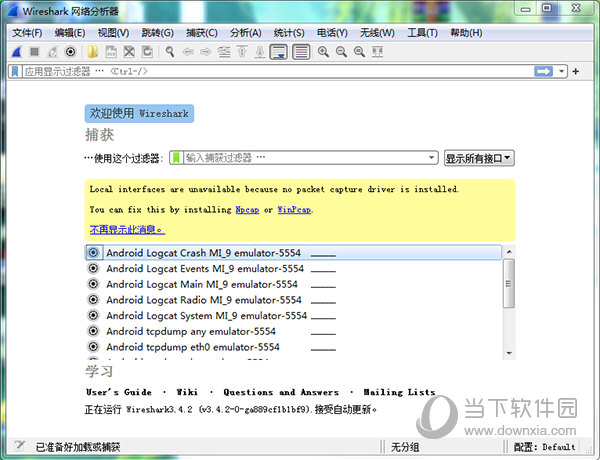The image size is (600, 460).
Task: Jump to the first packet
Action: tap(242, 52)
